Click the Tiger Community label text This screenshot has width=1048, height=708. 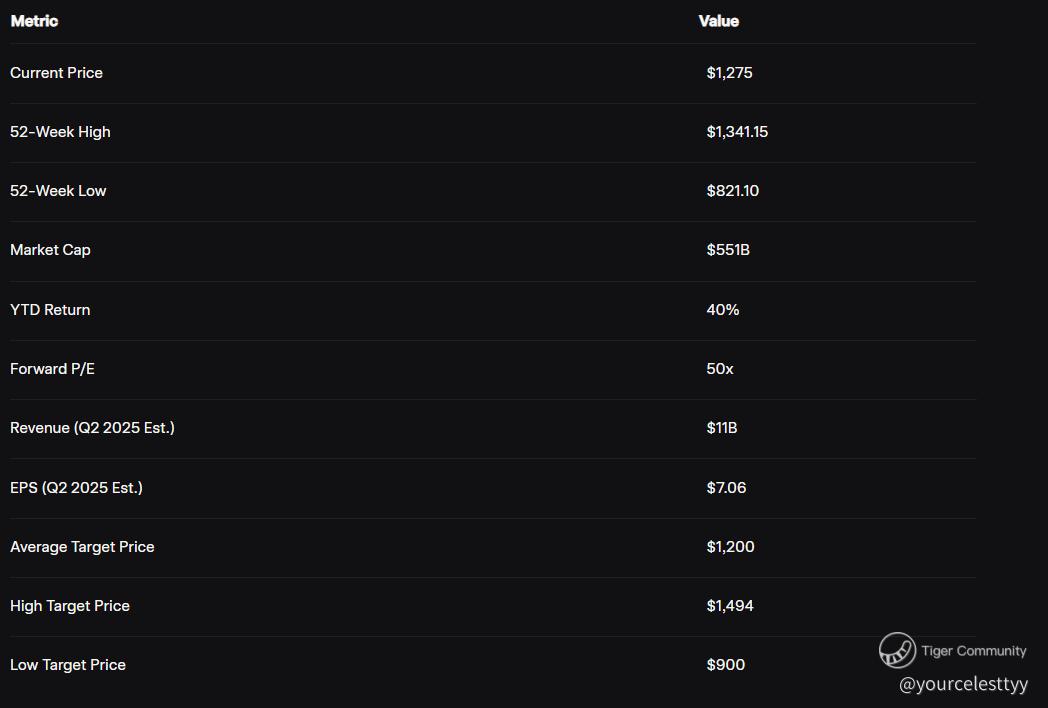pos(973,651)
